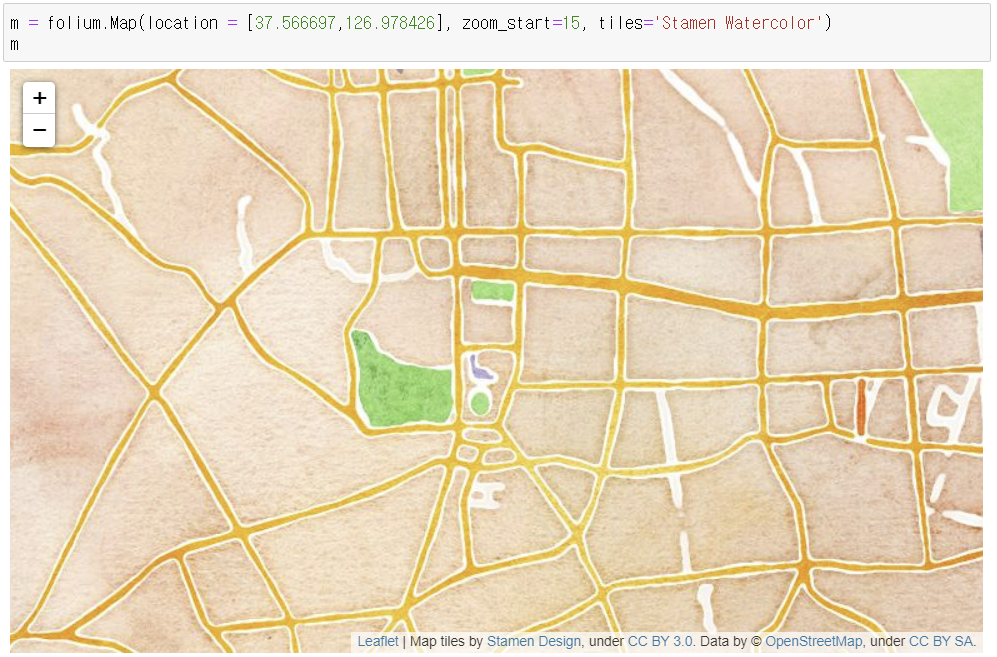Click the zoom_start=15 parameter in code
The width and height of the screenshot is (997, 657).
521,23
